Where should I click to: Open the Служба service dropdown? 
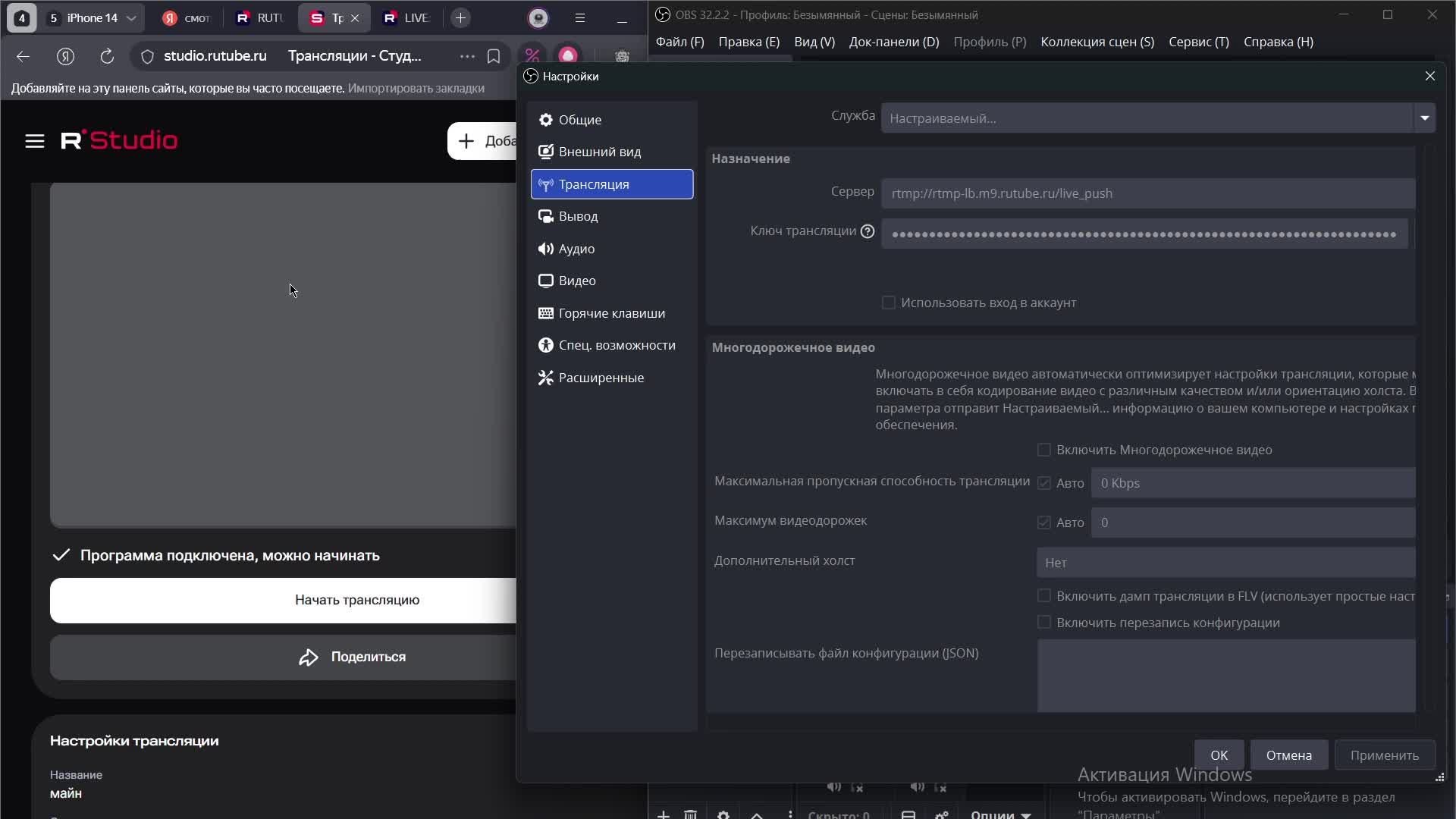click(1158, 118)
